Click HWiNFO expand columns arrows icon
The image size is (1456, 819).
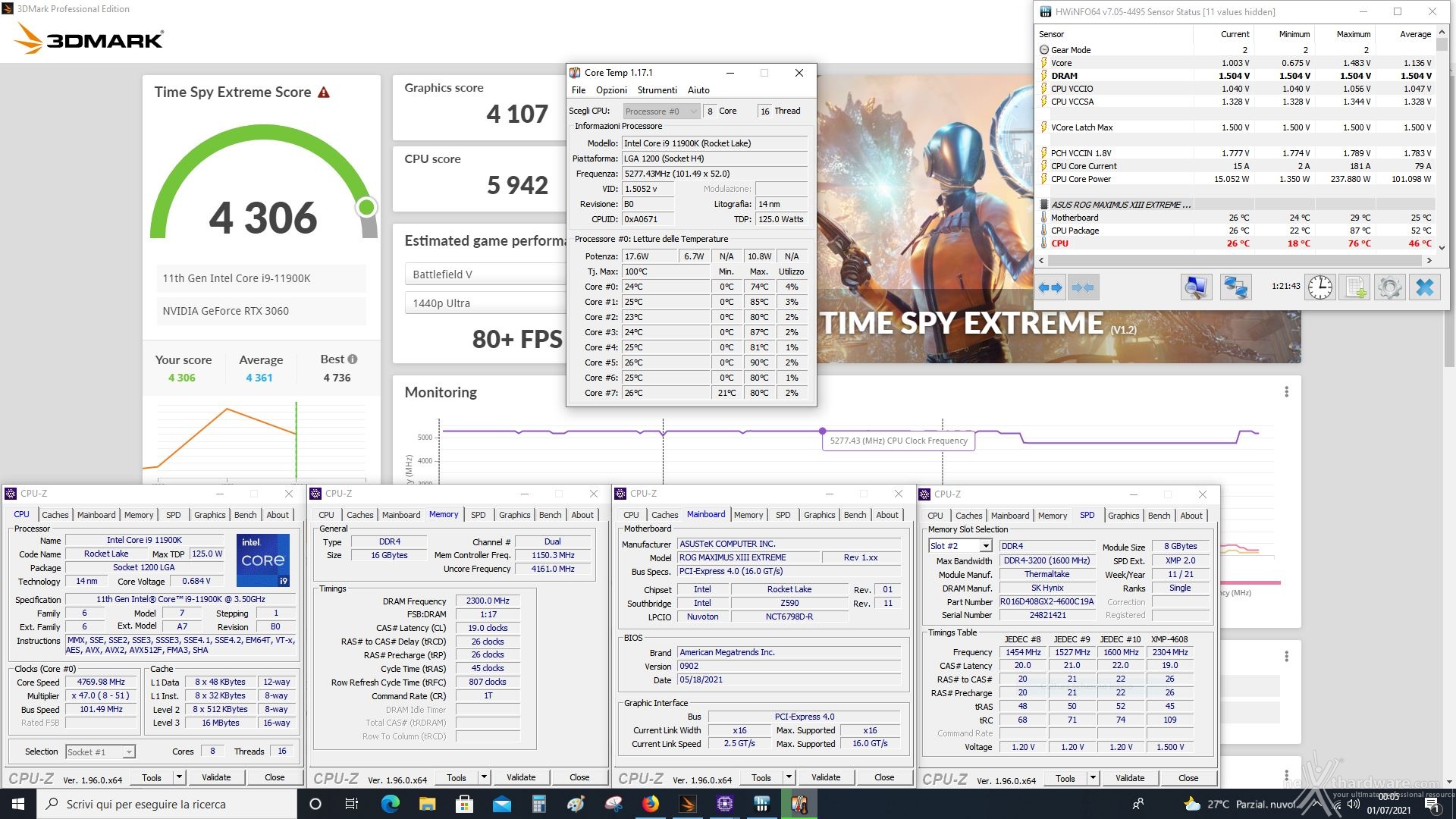click(x=1050, y=287)
